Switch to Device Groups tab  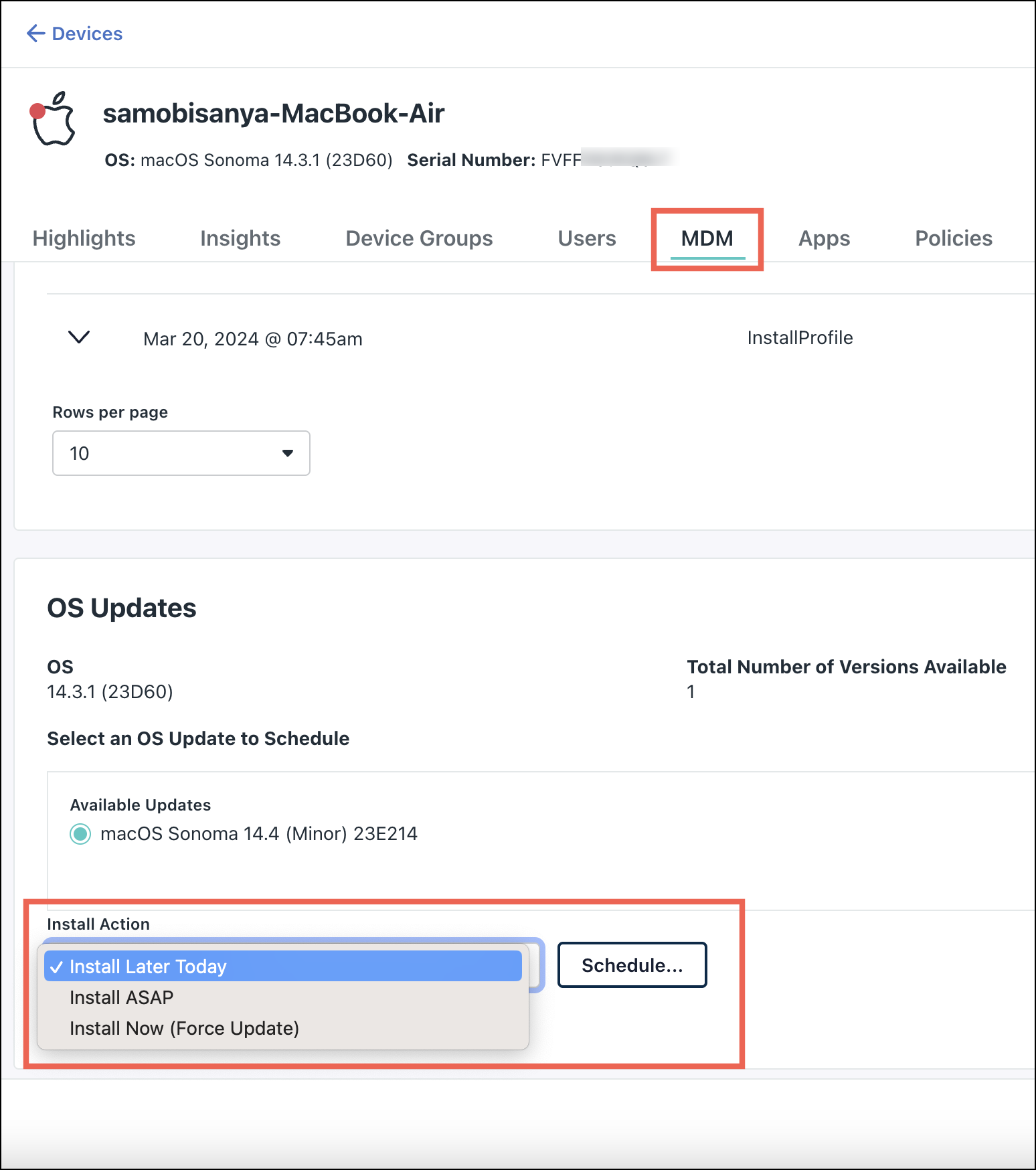419,238
